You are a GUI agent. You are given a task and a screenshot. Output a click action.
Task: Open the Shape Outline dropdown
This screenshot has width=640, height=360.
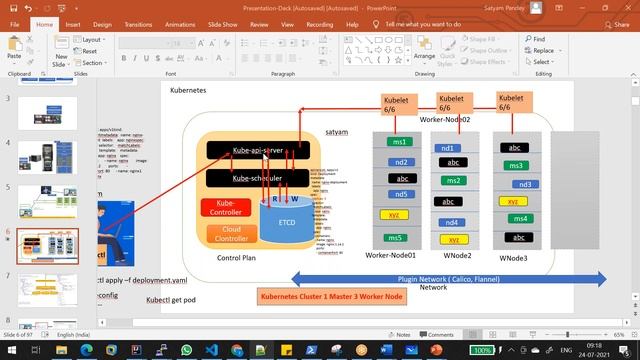487,51
